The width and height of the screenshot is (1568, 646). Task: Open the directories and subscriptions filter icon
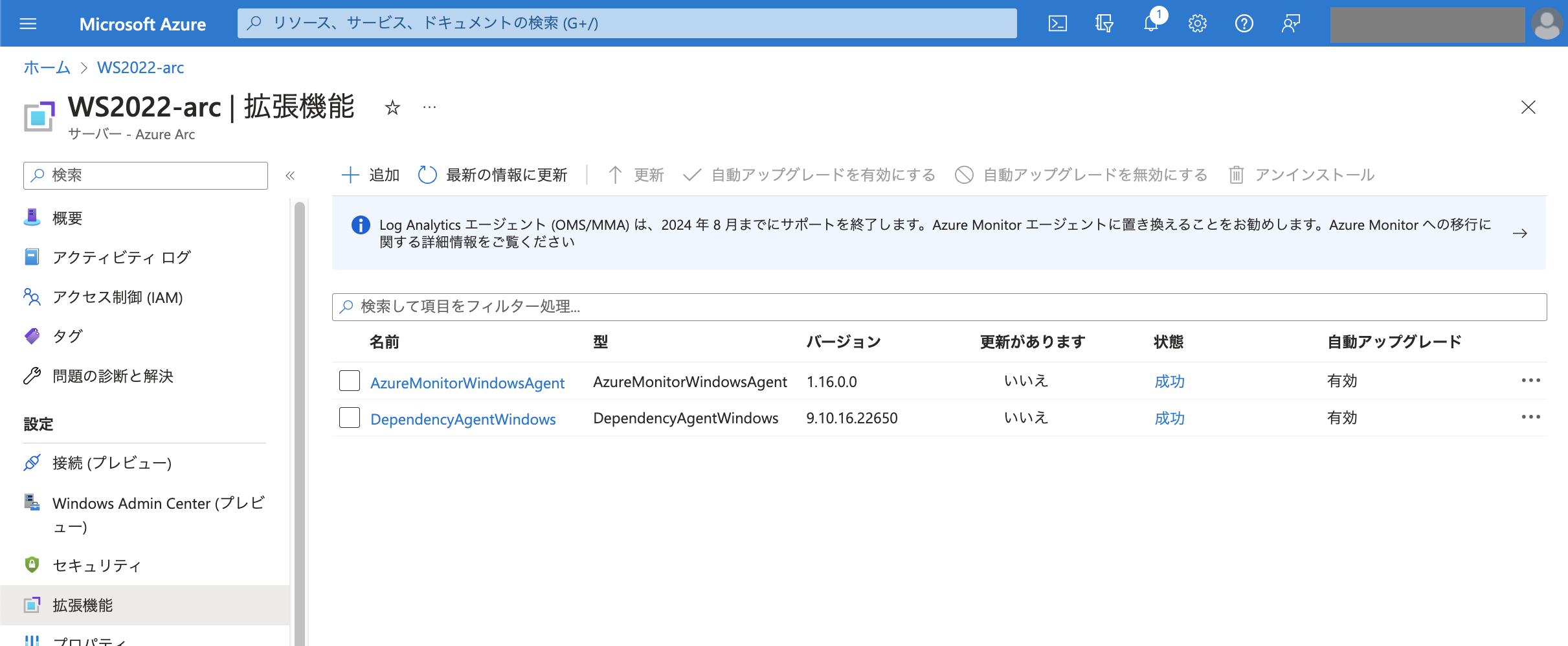point(1104,24)
